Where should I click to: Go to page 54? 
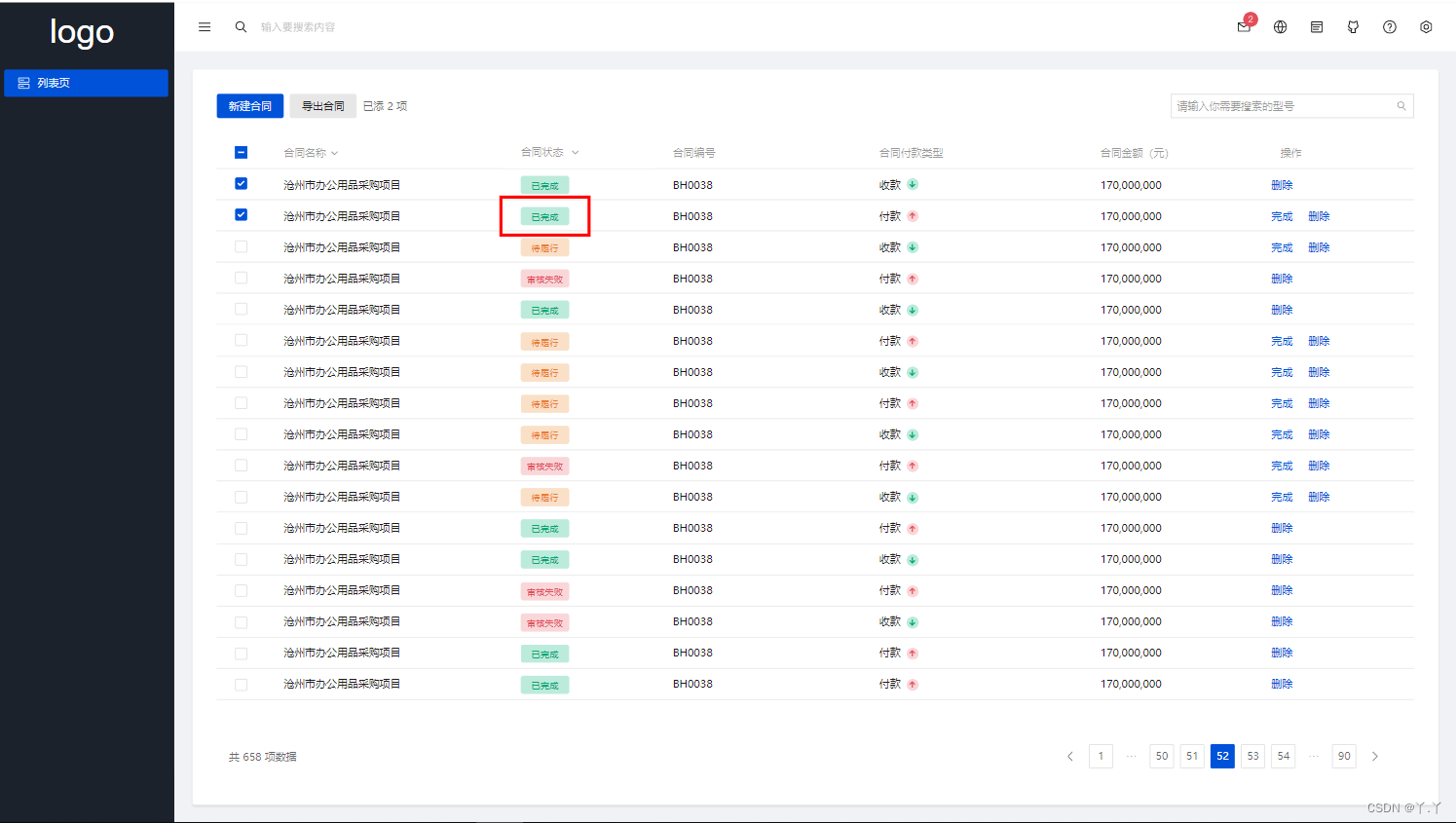[1284, 756]
